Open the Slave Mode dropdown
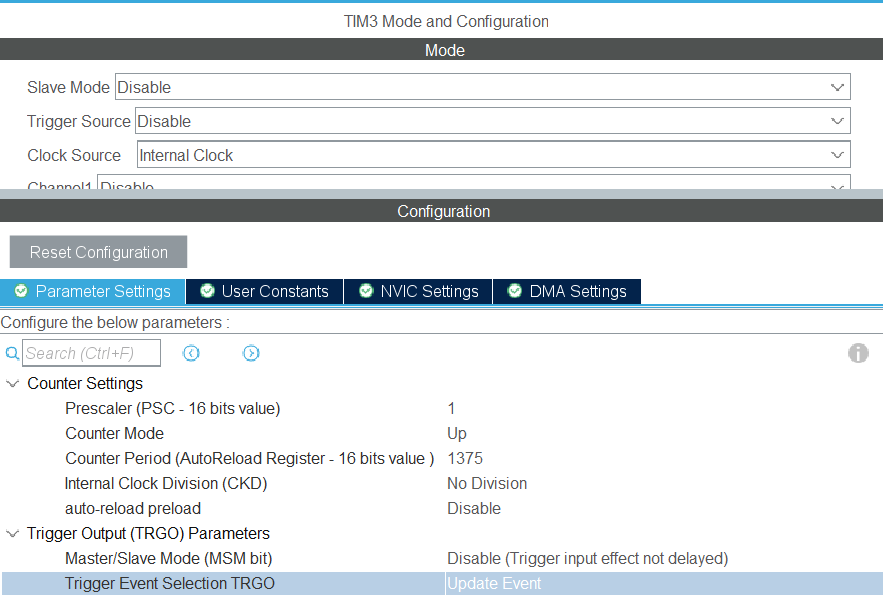The width and height of the screenshot is (883, 615). click(x=483, y=87)
